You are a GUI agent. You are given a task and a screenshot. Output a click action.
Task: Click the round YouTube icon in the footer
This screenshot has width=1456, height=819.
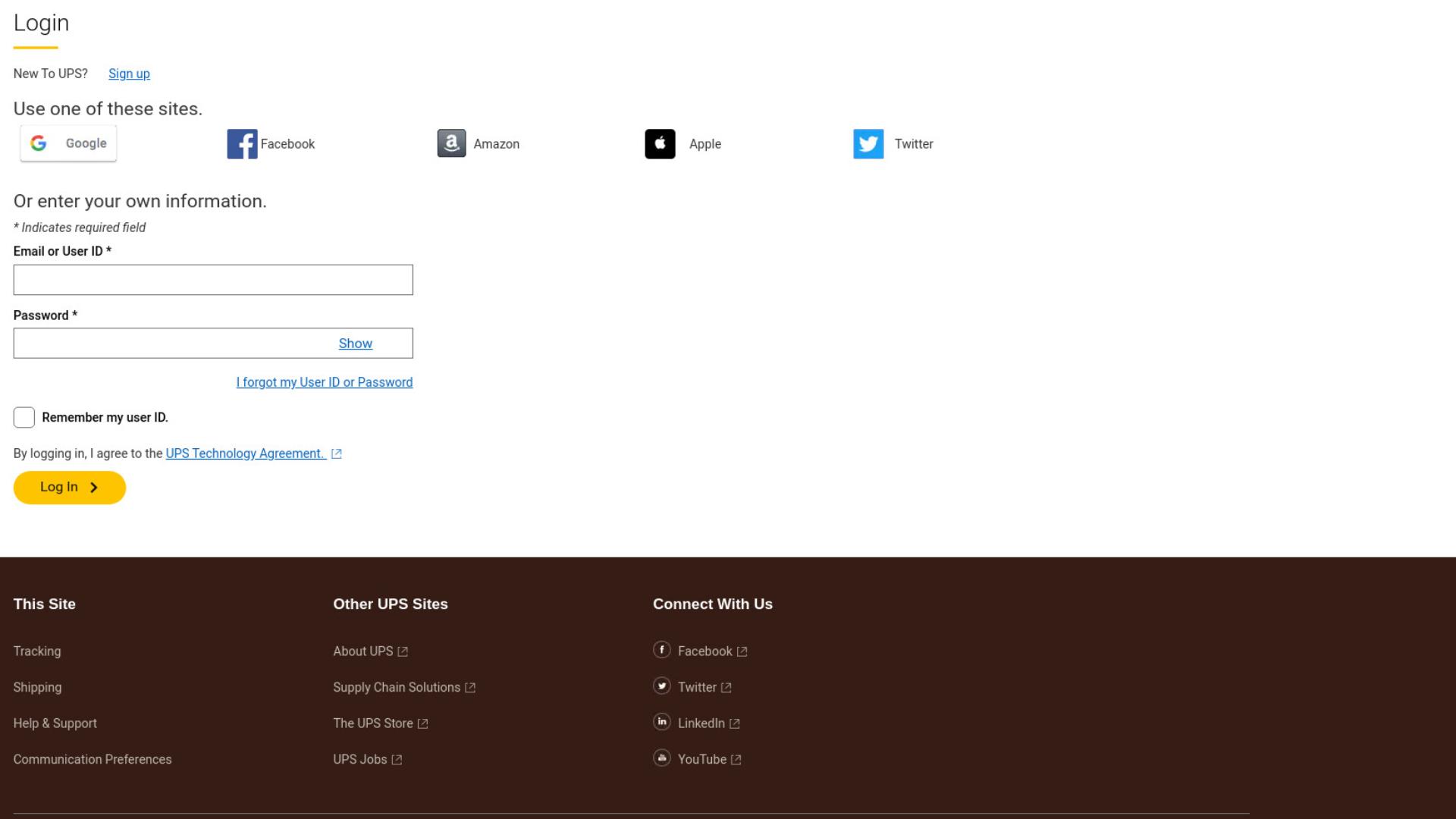662,758
